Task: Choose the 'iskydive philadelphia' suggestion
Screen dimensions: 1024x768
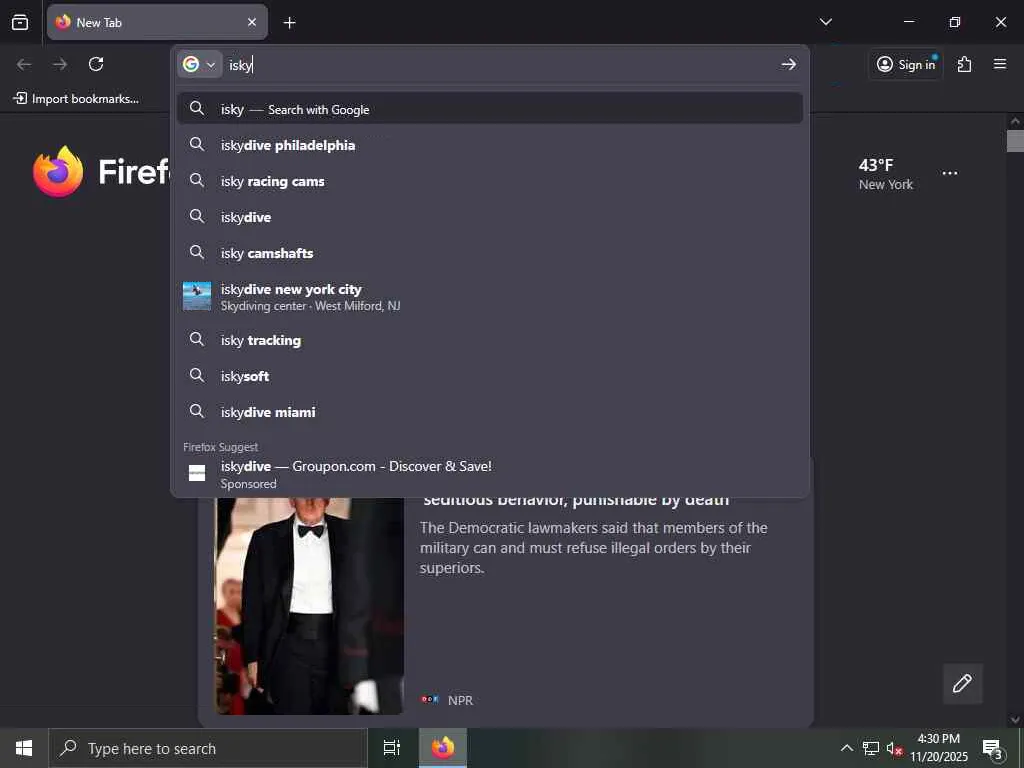Action: pos(490,145)
